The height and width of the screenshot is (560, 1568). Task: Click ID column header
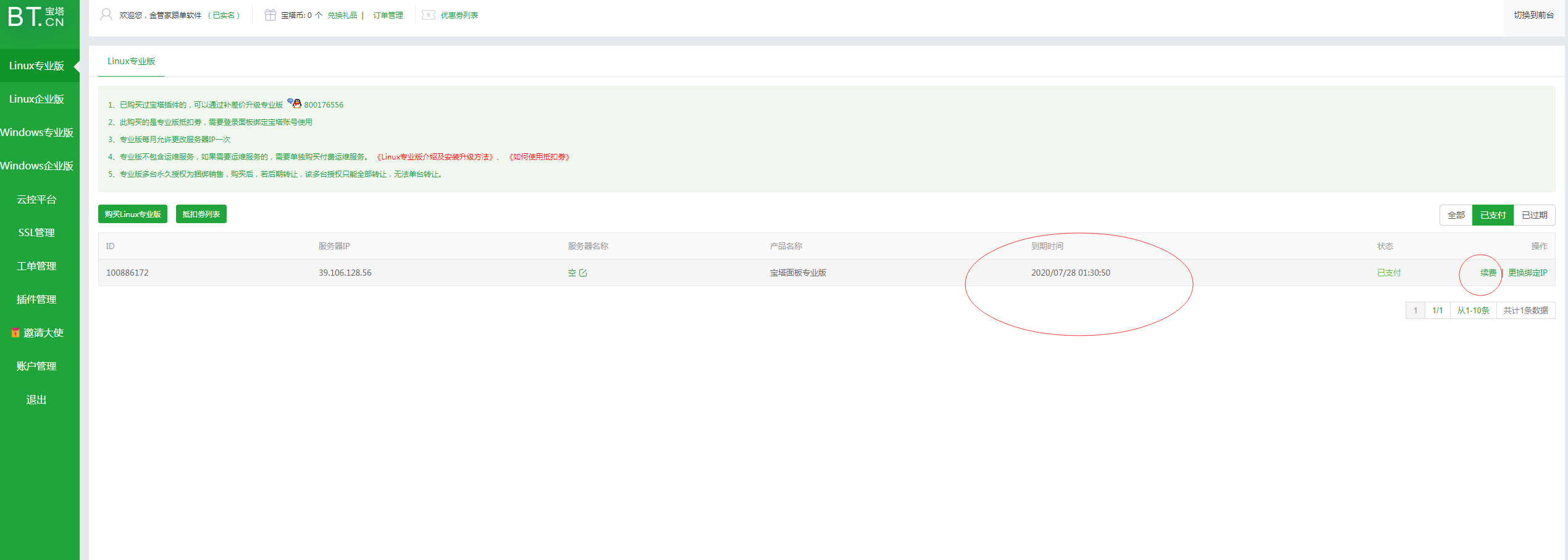coord(110,246)
